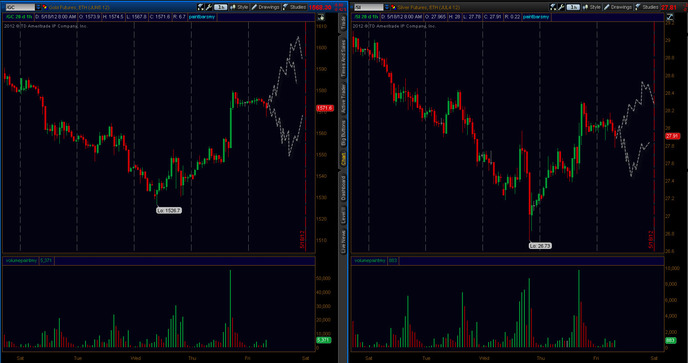This screenshot has height=363, width=688.
Task: Click the color link icon beside silver symbol
Action: [x=394, y=7]
